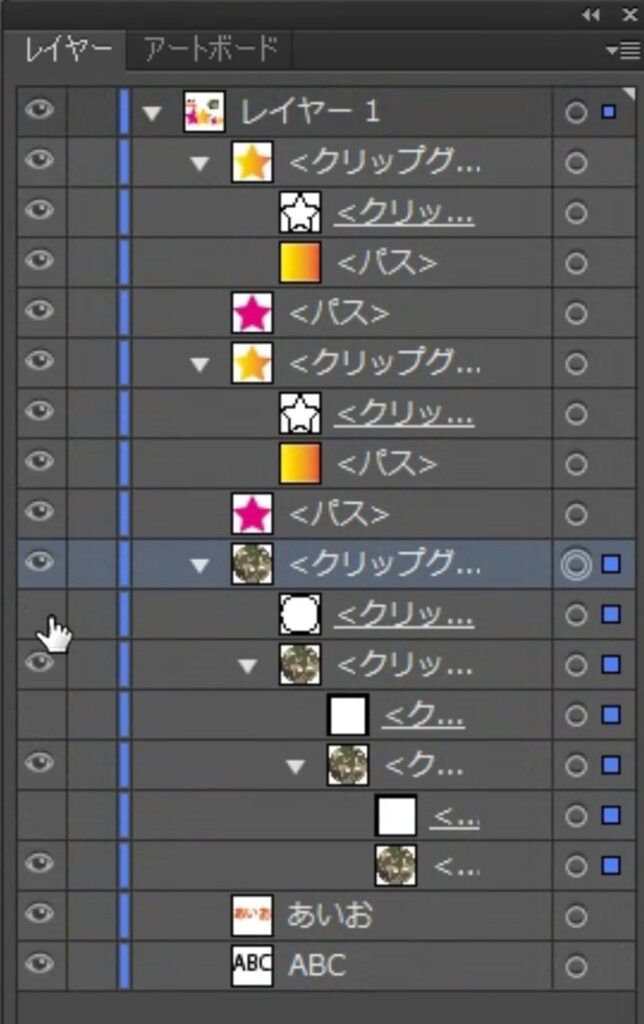This screenshot has width=644, height=1024.
Task: Hide レイヤー 1 with eye icon
Action: (39, 111)
